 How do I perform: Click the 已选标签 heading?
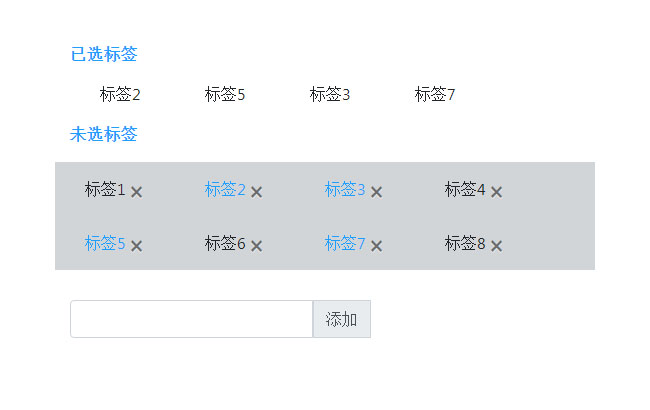point(104,54)
